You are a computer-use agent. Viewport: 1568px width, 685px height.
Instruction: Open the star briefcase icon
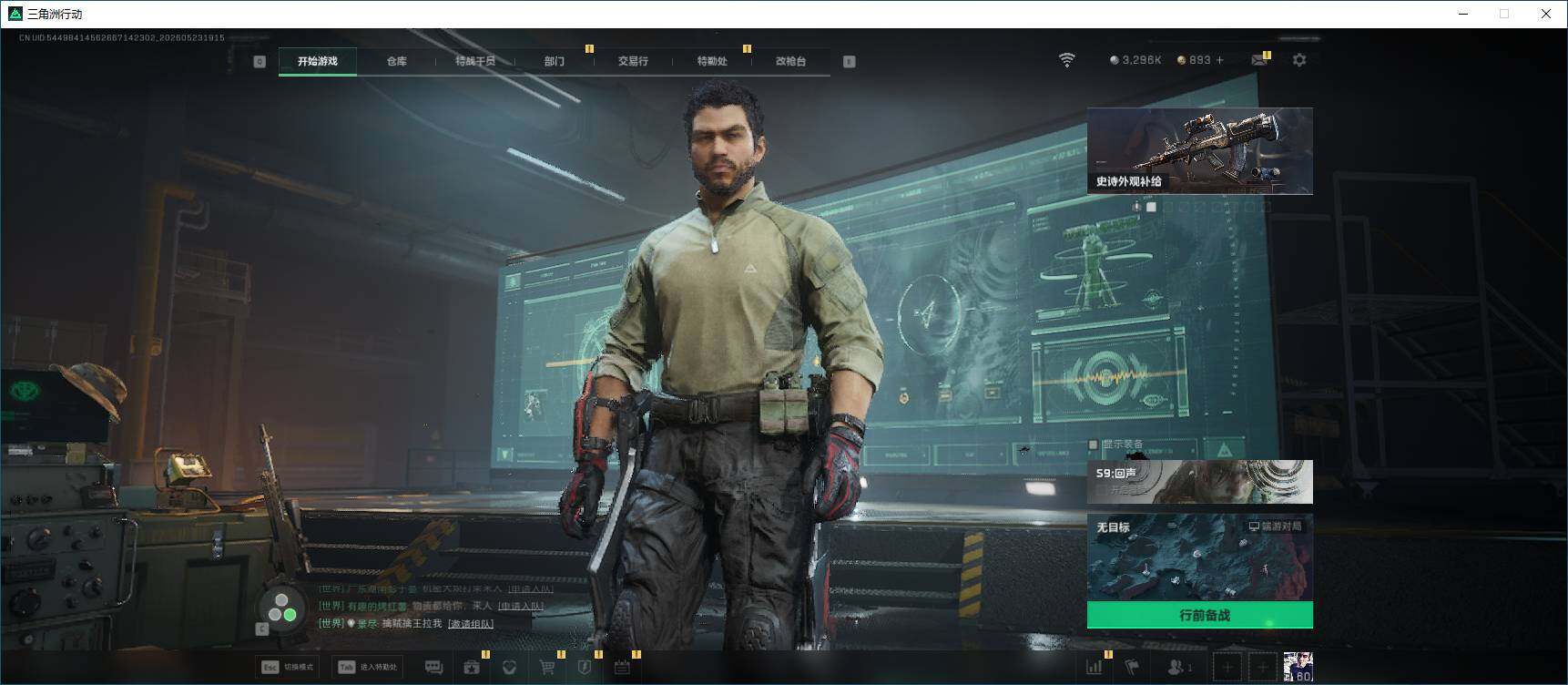point(472,668)
